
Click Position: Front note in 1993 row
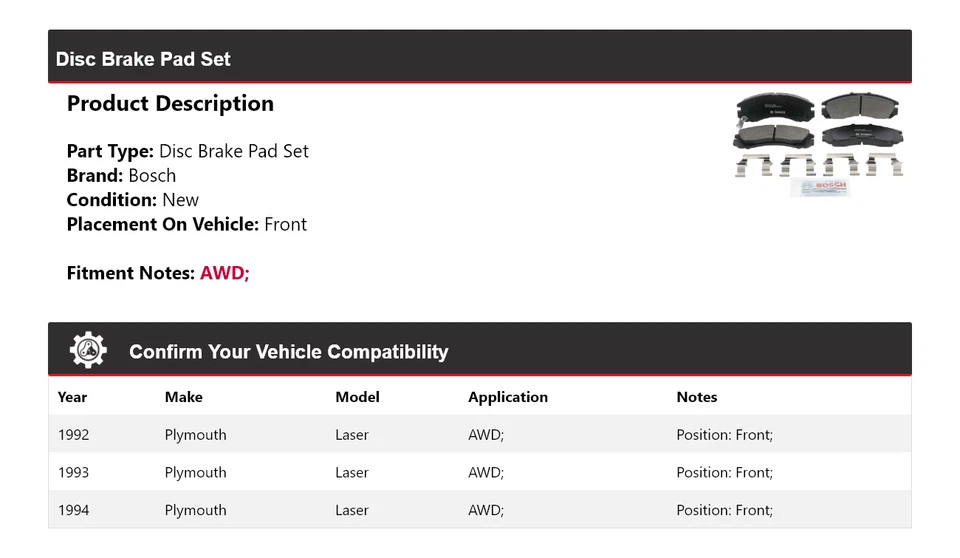(x=724, y=472)
